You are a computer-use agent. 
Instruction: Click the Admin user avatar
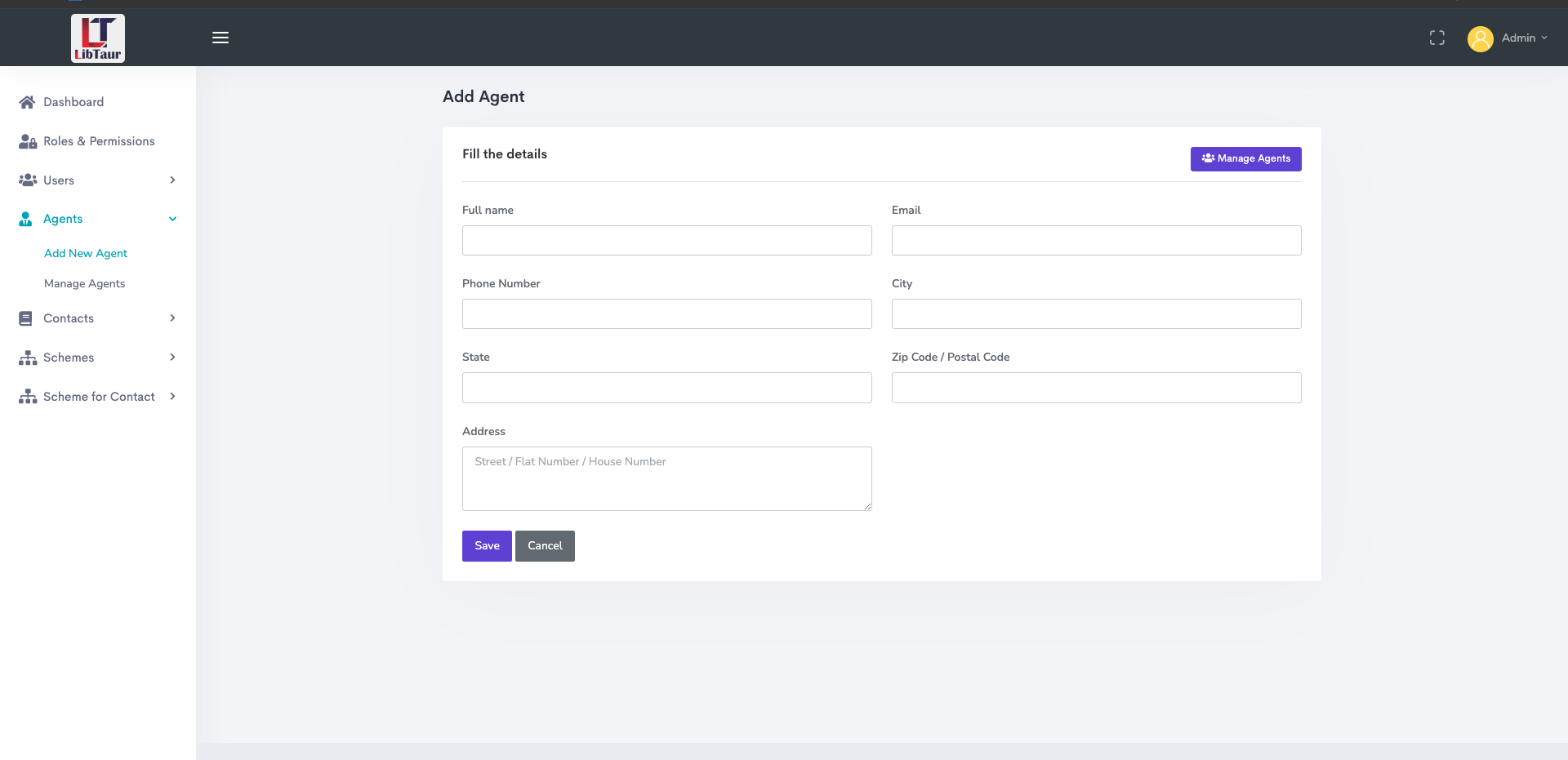[1480, 38]
